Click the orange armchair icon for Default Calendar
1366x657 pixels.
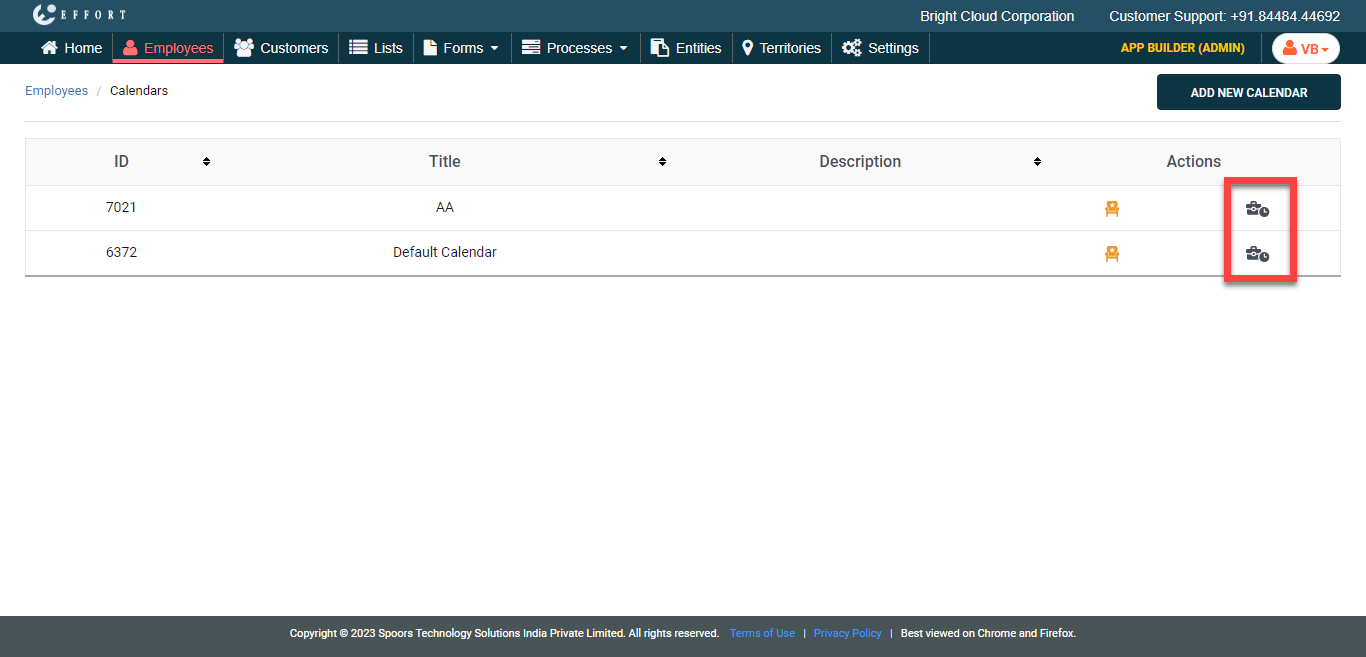(1111, 253)
